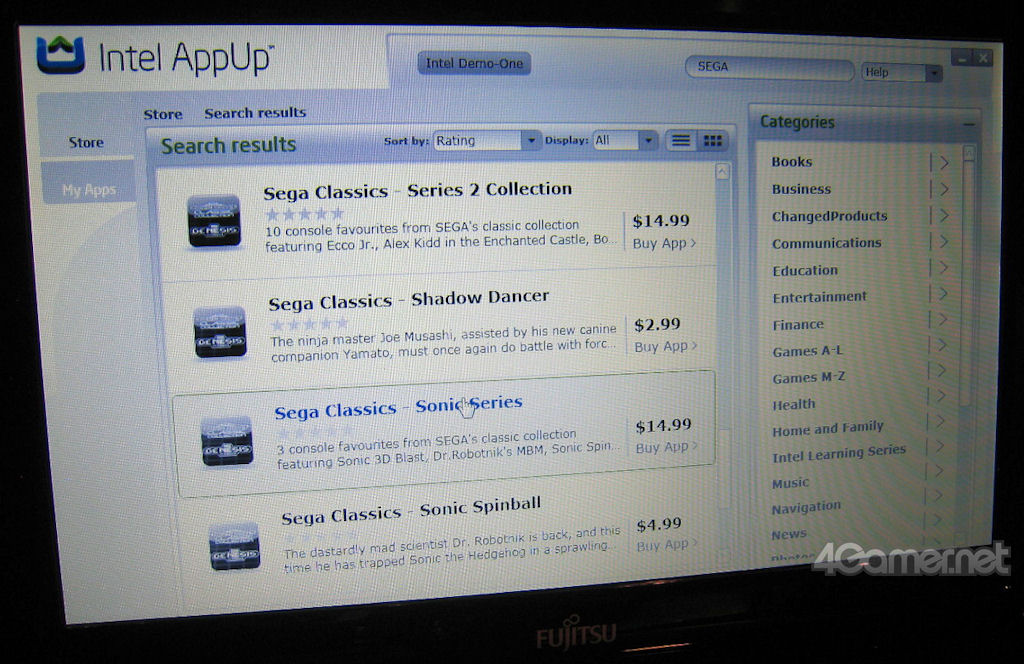
Task: Select the News category
Action: click(789, 534)
